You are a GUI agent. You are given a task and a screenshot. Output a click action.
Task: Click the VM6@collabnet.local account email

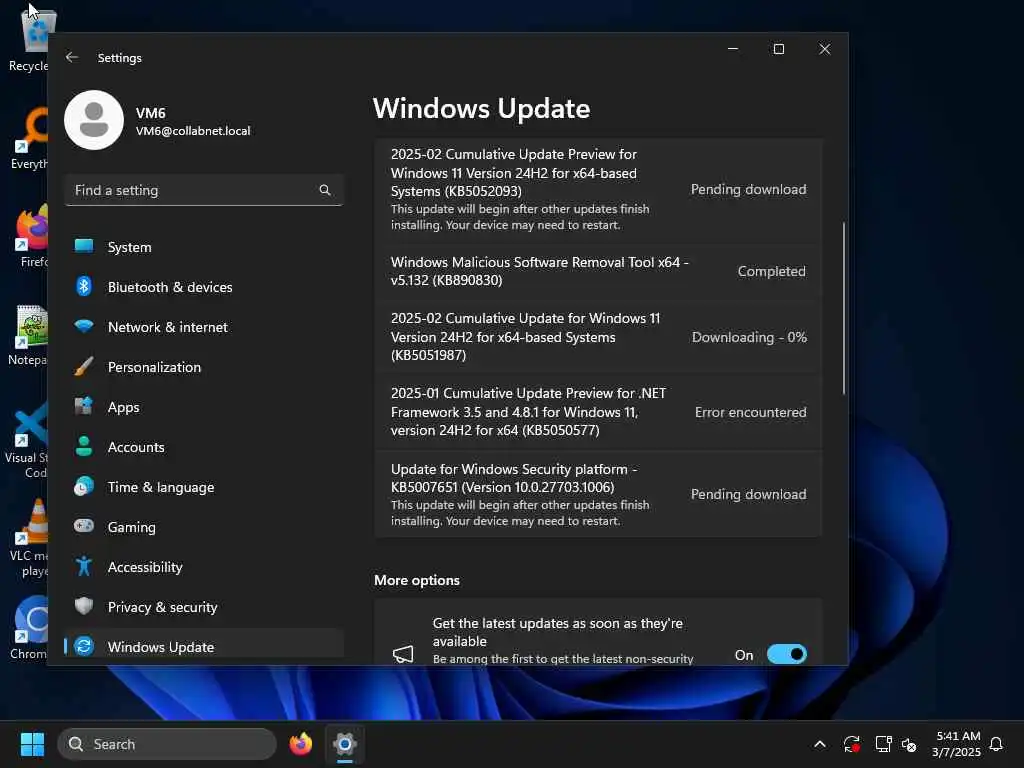click(193, 131)
